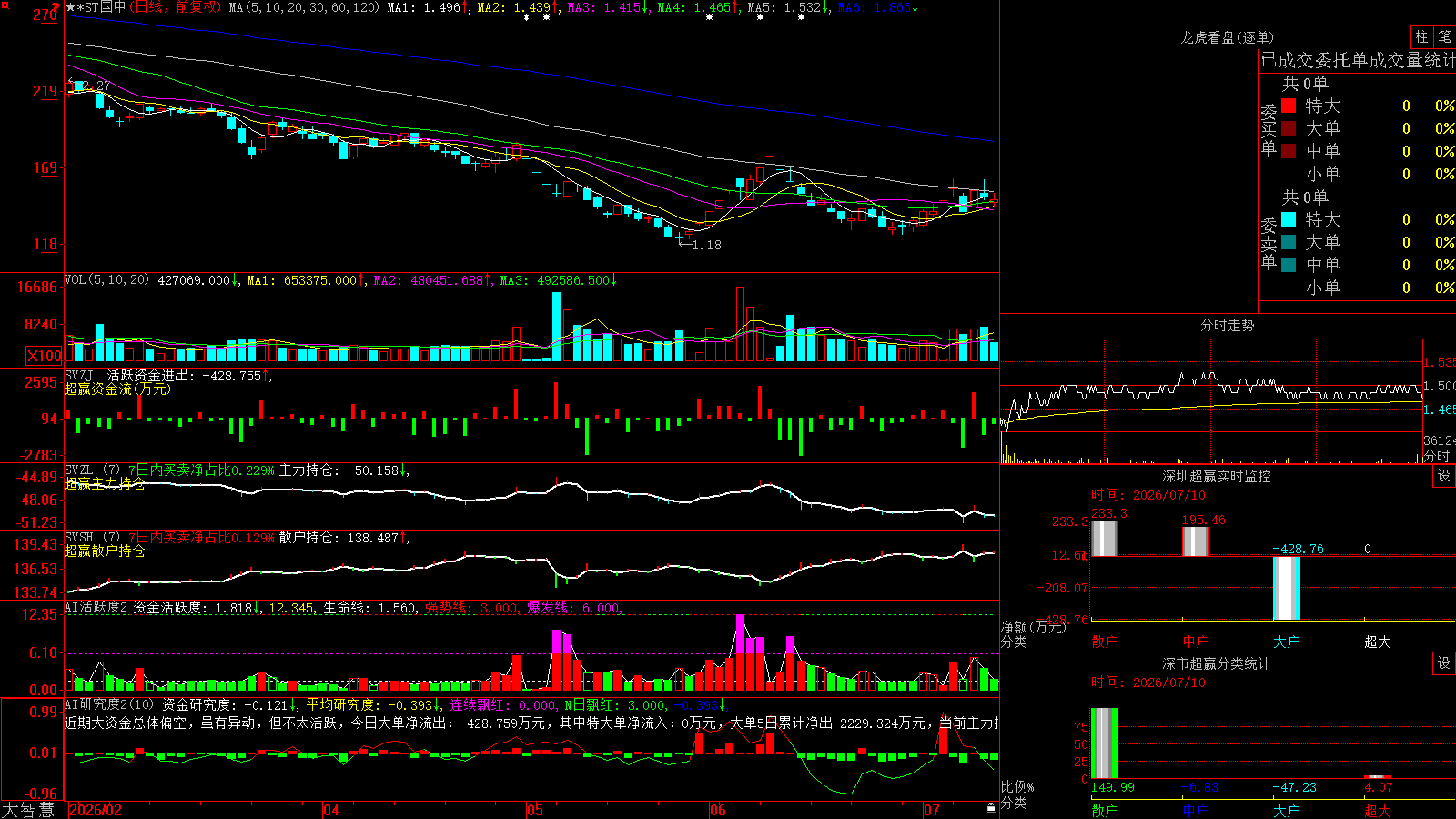The image size is (1456, 819).
Task: Click the AI研究度2(10) indicator name
Action: coord(110,704)
